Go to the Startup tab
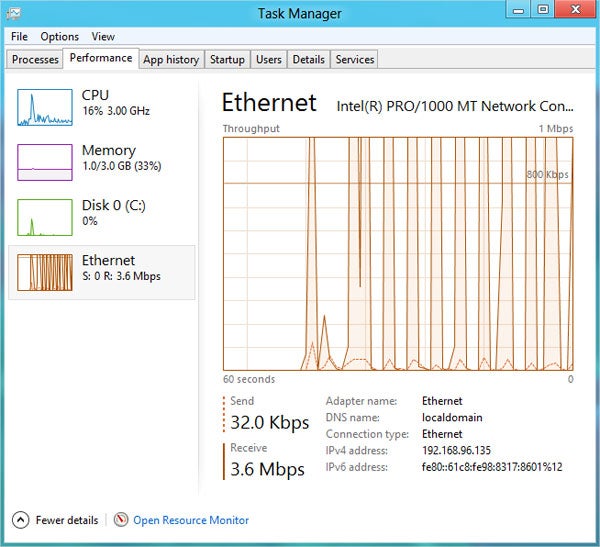This screenshot has width=600, height=547. [x=227, y=60]
